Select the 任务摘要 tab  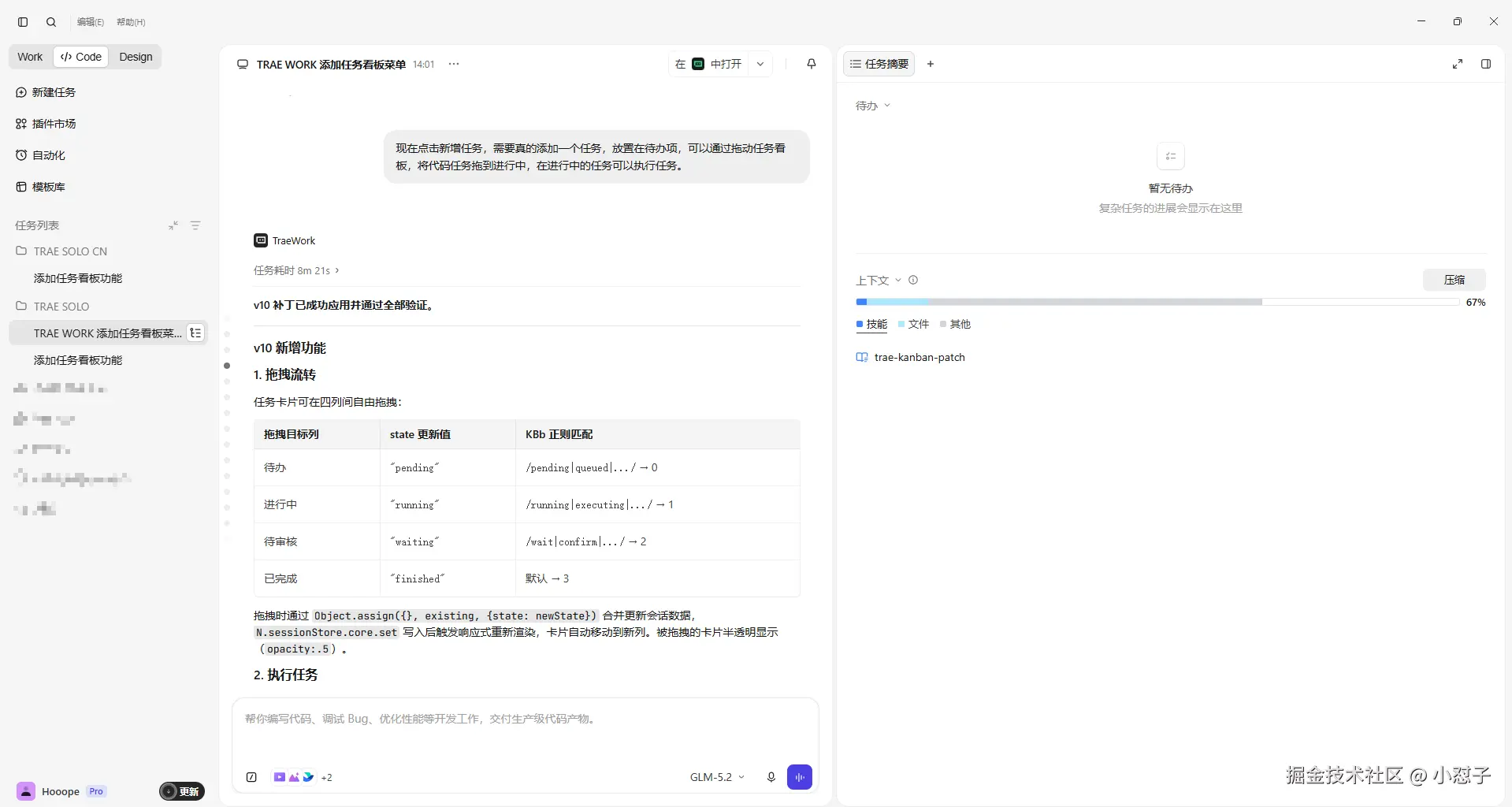[879, 64]
